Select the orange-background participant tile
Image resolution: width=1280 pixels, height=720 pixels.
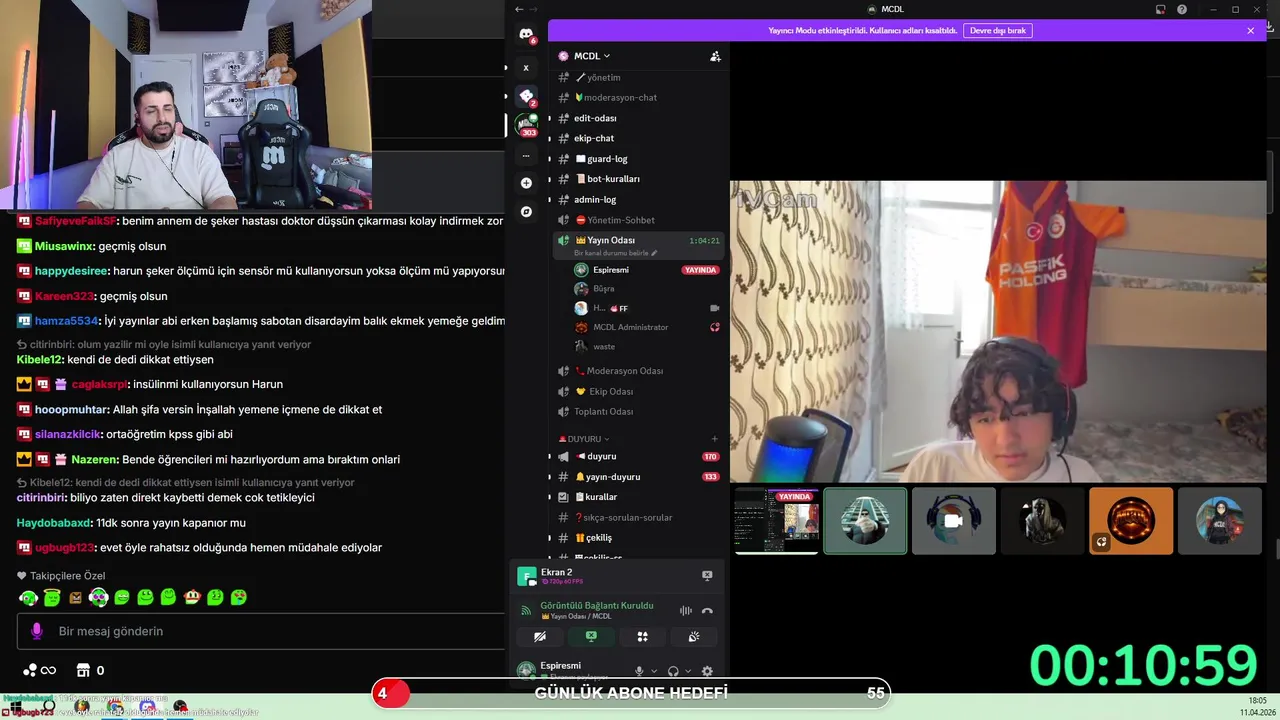pos(1131,521)
